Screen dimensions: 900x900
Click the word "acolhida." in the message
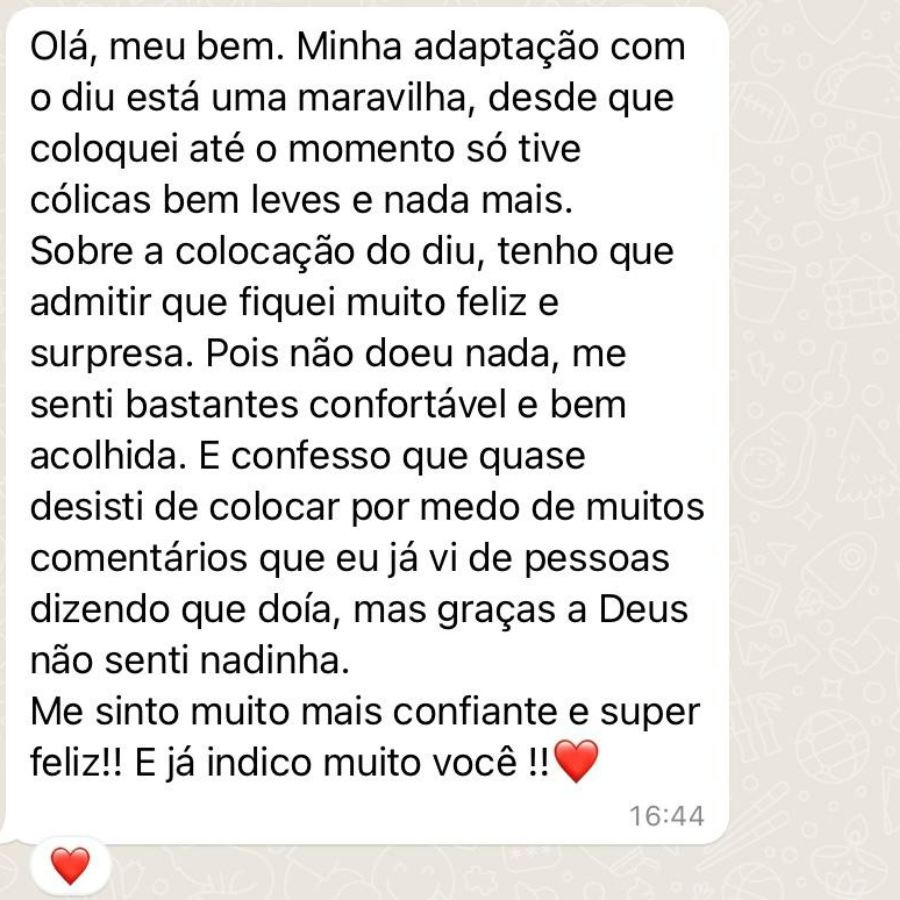[x=108, y=456]
